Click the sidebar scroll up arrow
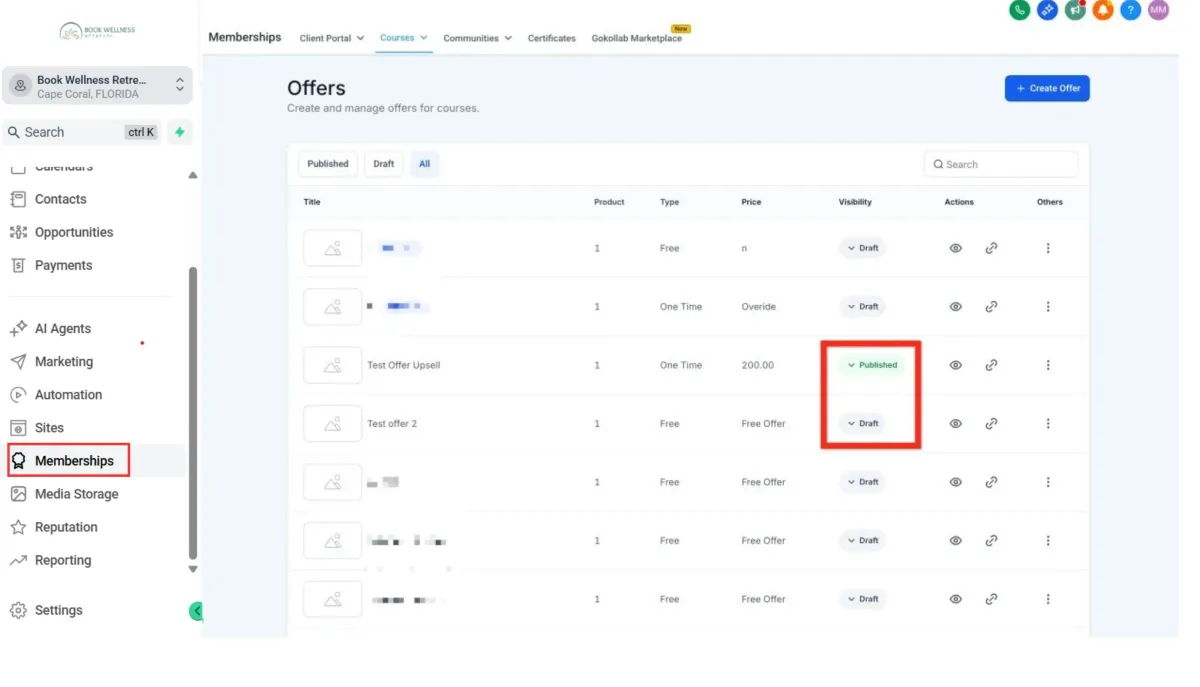The width and height of the screenshot is (1200, 687). pos(193,175)
